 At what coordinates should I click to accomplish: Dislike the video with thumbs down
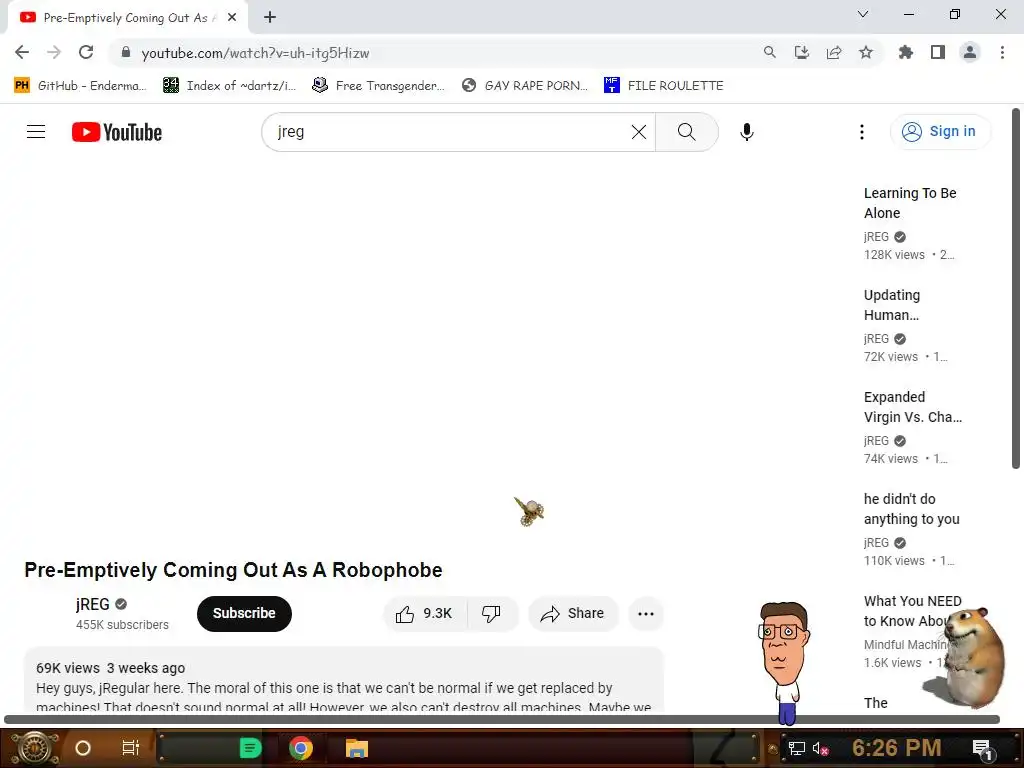click(492, 614)
